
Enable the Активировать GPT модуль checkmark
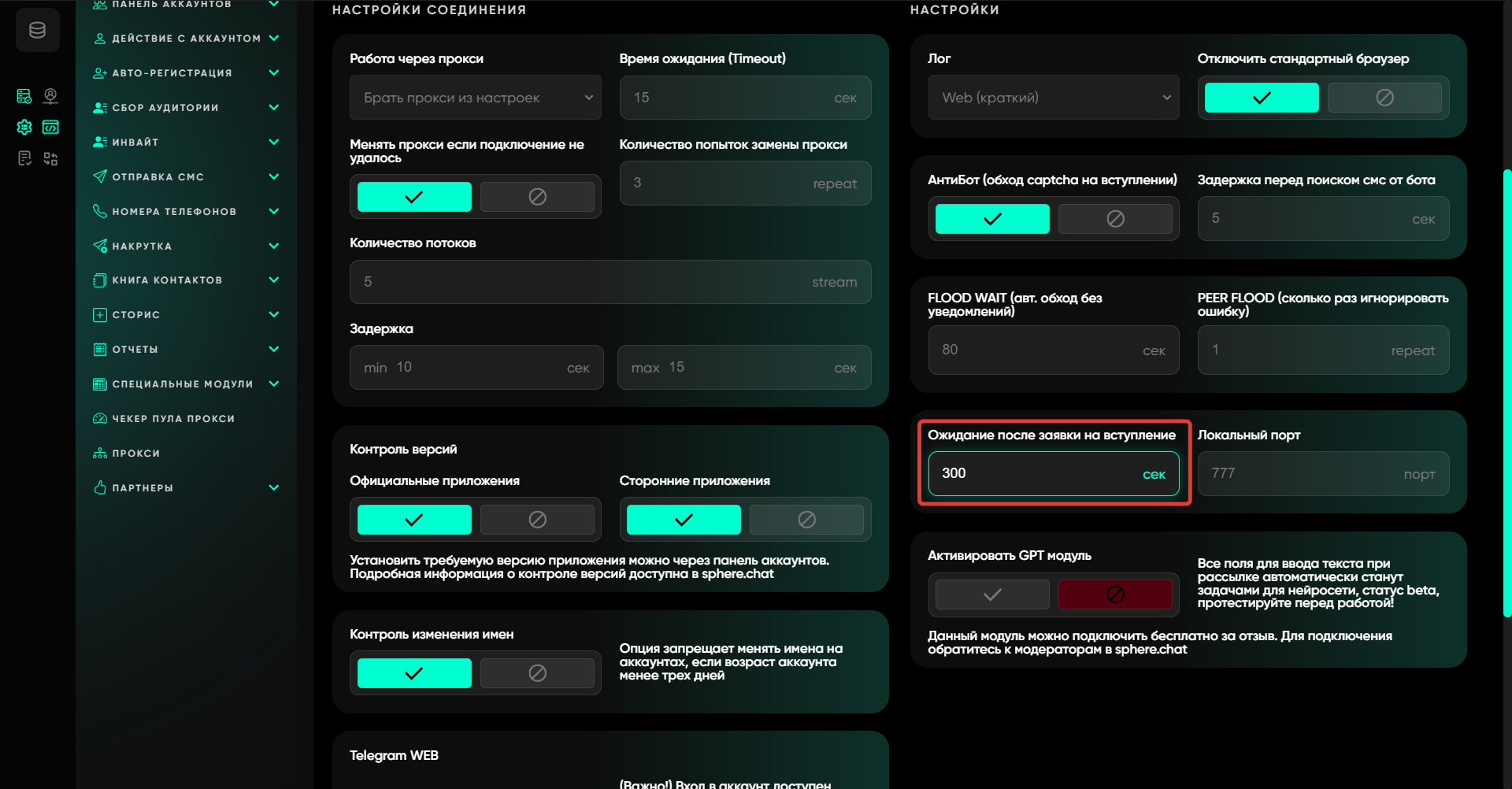[992, 595]
